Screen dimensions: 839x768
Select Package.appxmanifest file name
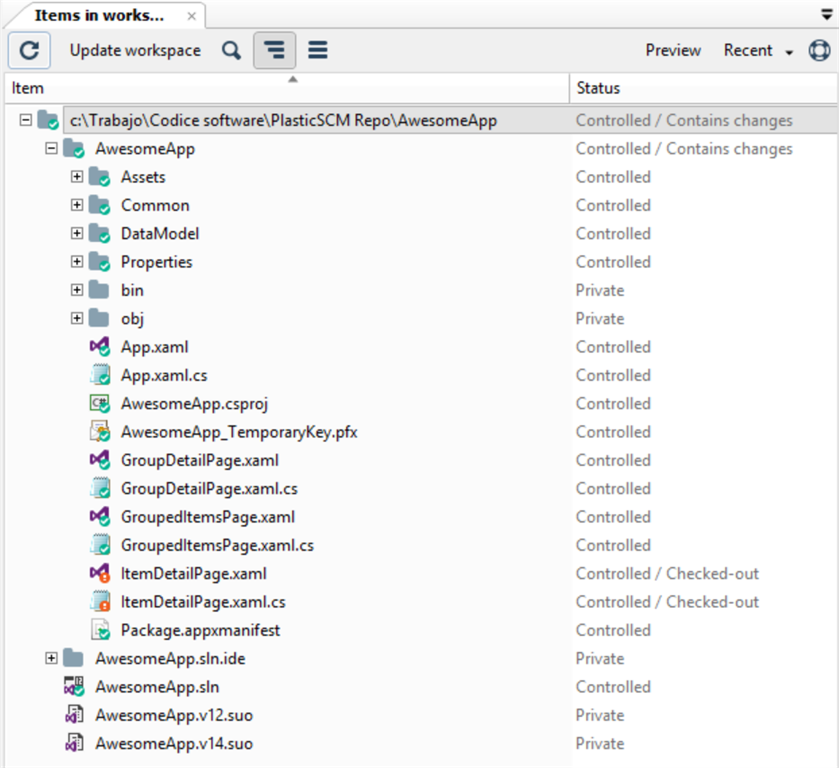point(201,631)
